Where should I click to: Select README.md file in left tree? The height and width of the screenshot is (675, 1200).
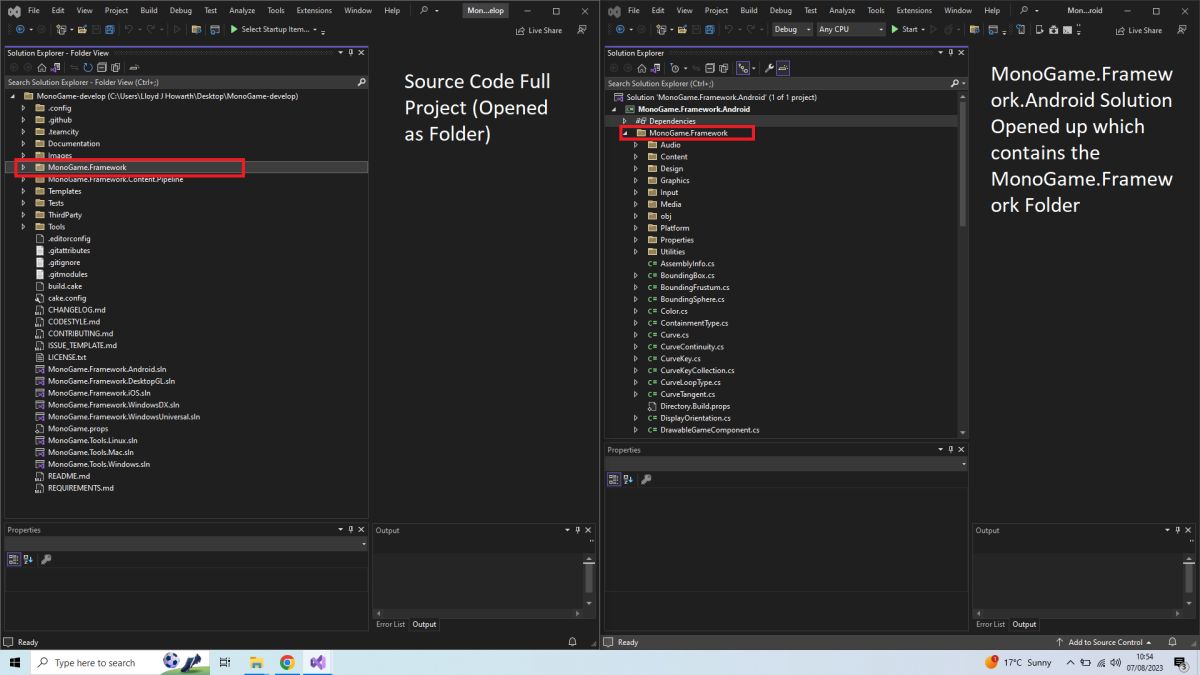coord(68,476)
